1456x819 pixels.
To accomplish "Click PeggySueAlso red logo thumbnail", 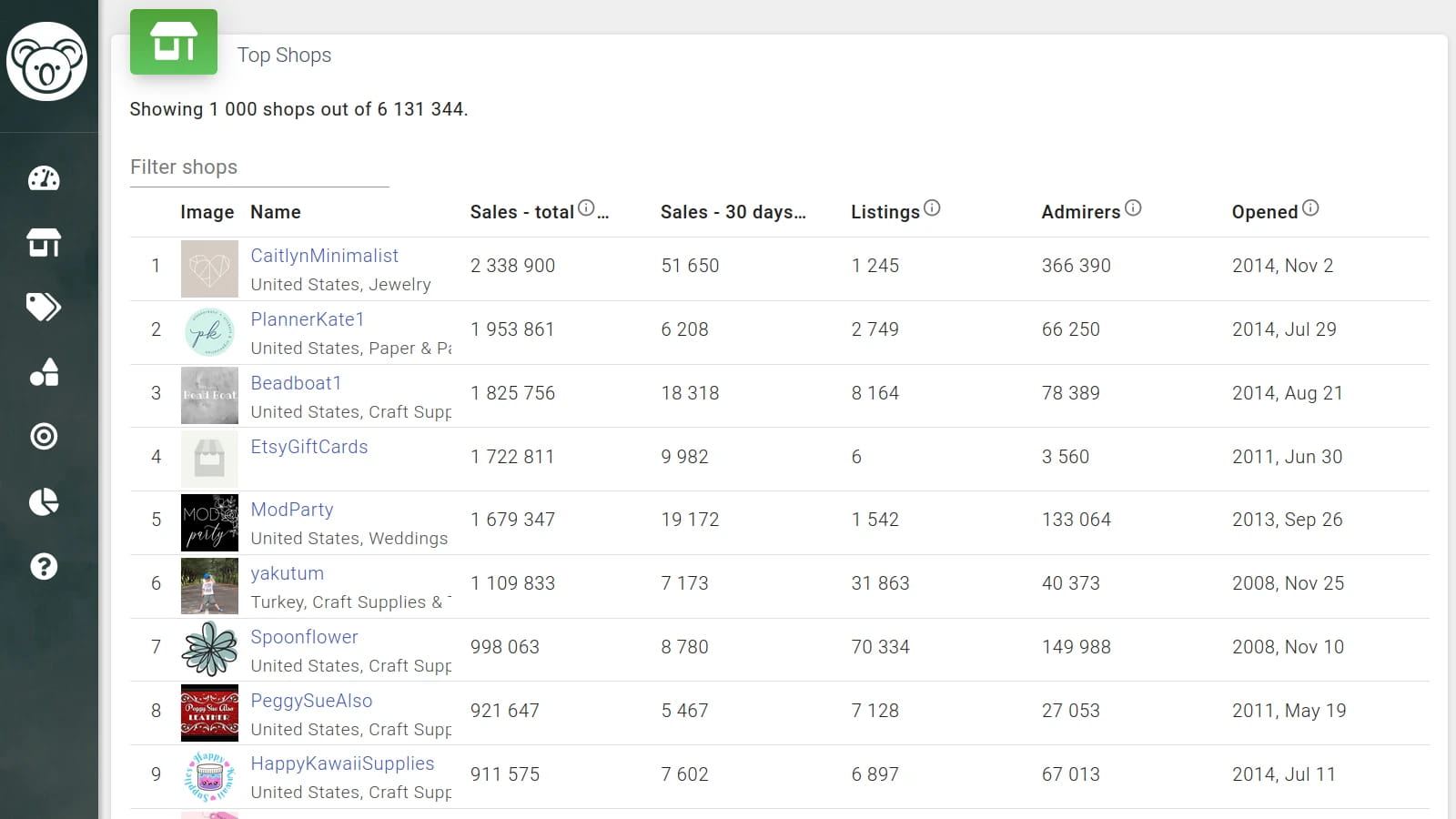I will tap(209, 713).
